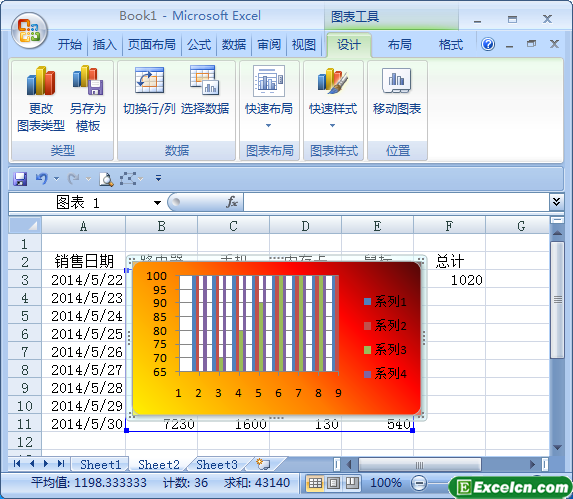
Task: Select the Sheet2 worksheet tab
Action: [x=159, y=464]
